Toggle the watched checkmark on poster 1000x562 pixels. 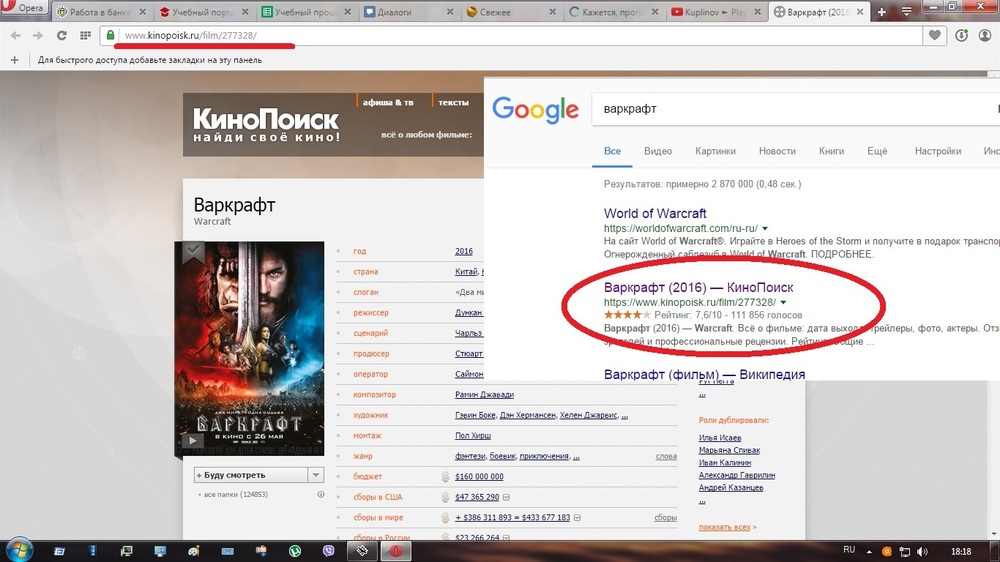(x=193, y=251)
